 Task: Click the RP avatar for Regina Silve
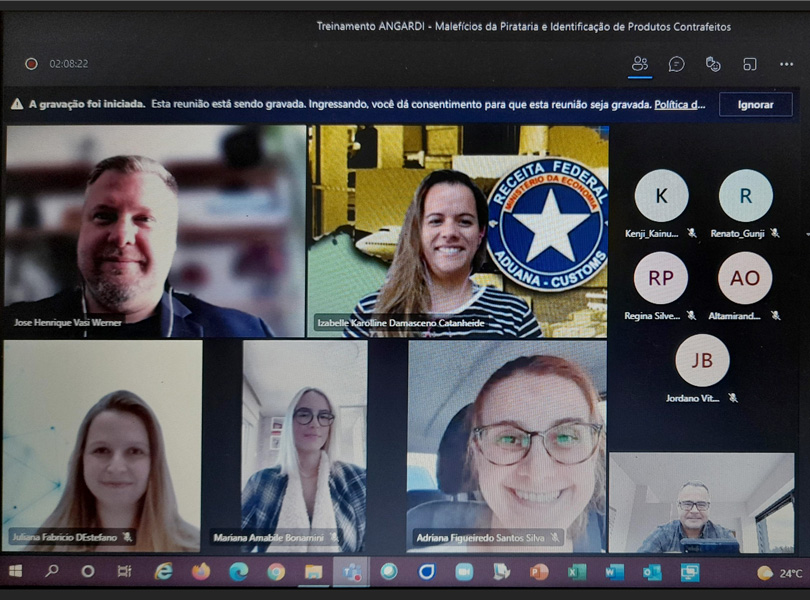pos(661,278)
